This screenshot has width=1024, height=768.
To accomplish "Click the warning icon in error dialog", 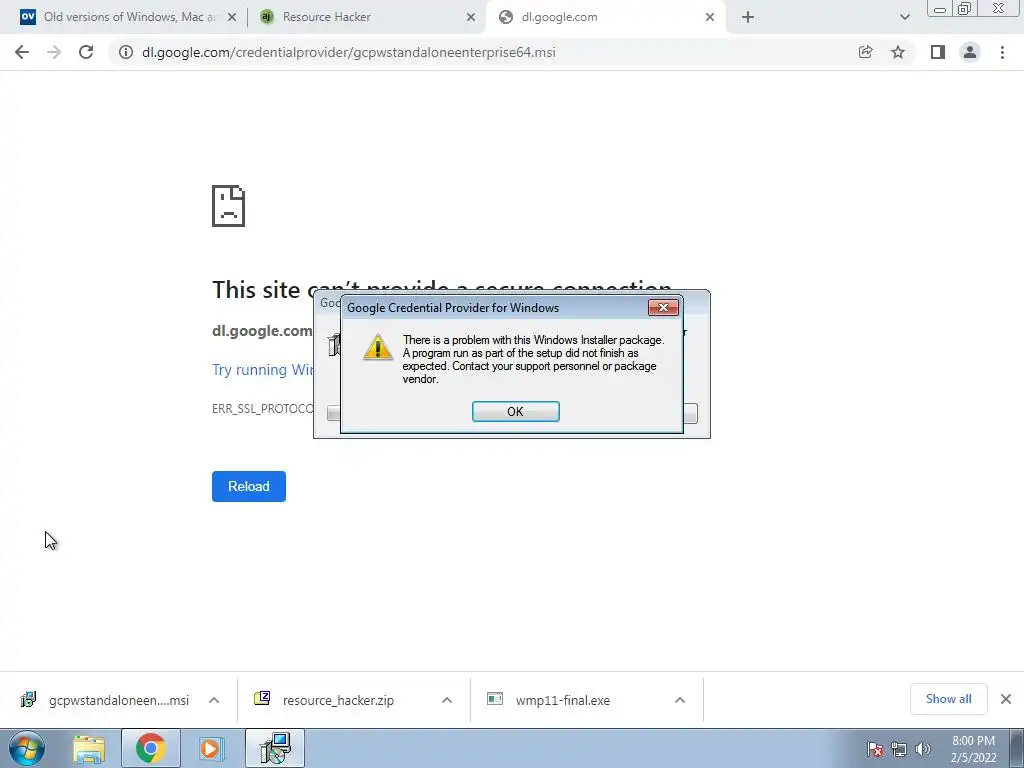I will [x=377, y=347].
